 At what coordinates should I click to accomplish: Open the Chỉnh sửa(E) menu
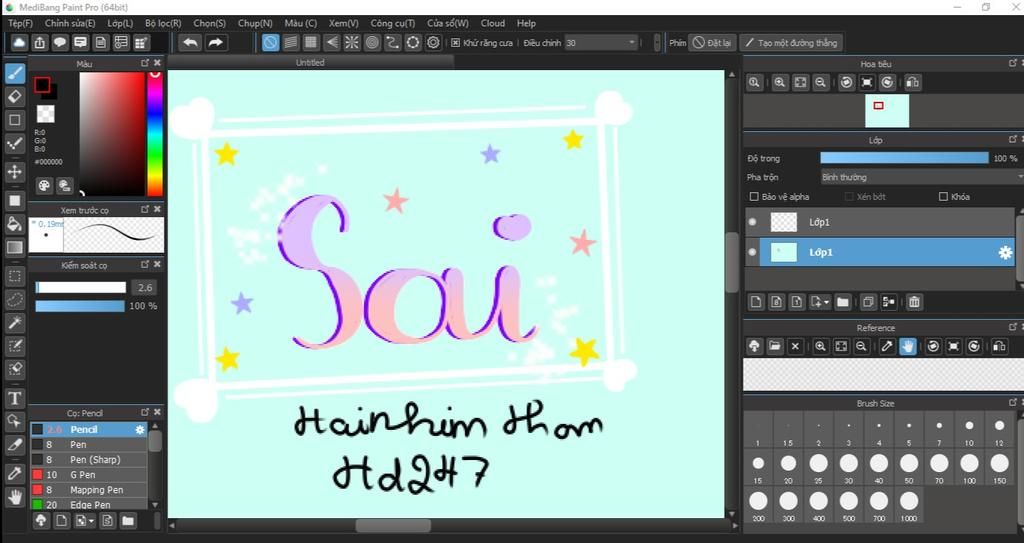69,23
